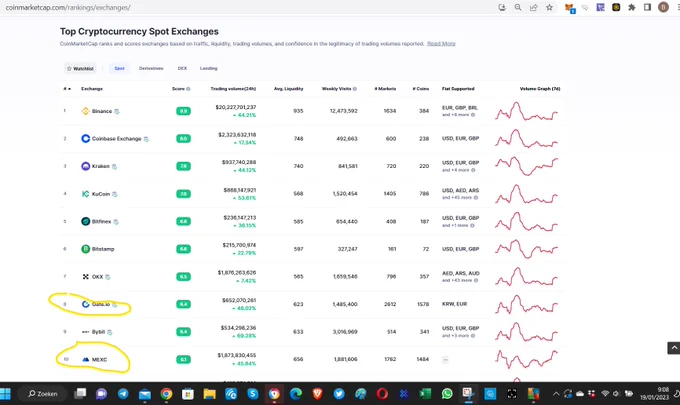Expand Kraken 'and +4 more' fiat list
The height and width of the screenshot is (405, 680).
[x=458, y=170]
